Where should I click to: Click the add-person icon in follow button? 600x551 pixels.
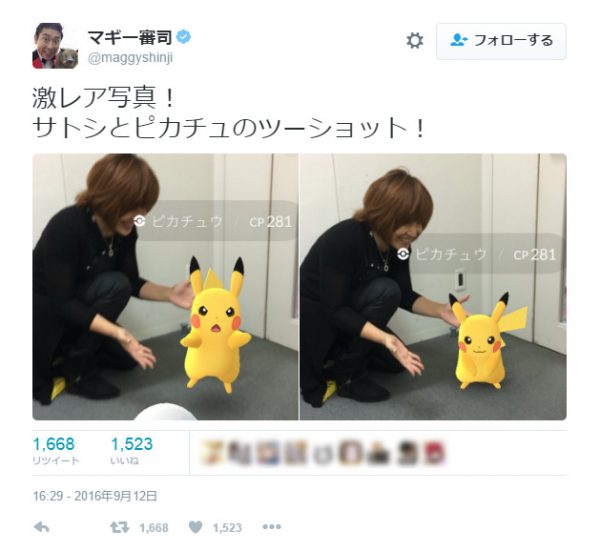coord(459,40)
